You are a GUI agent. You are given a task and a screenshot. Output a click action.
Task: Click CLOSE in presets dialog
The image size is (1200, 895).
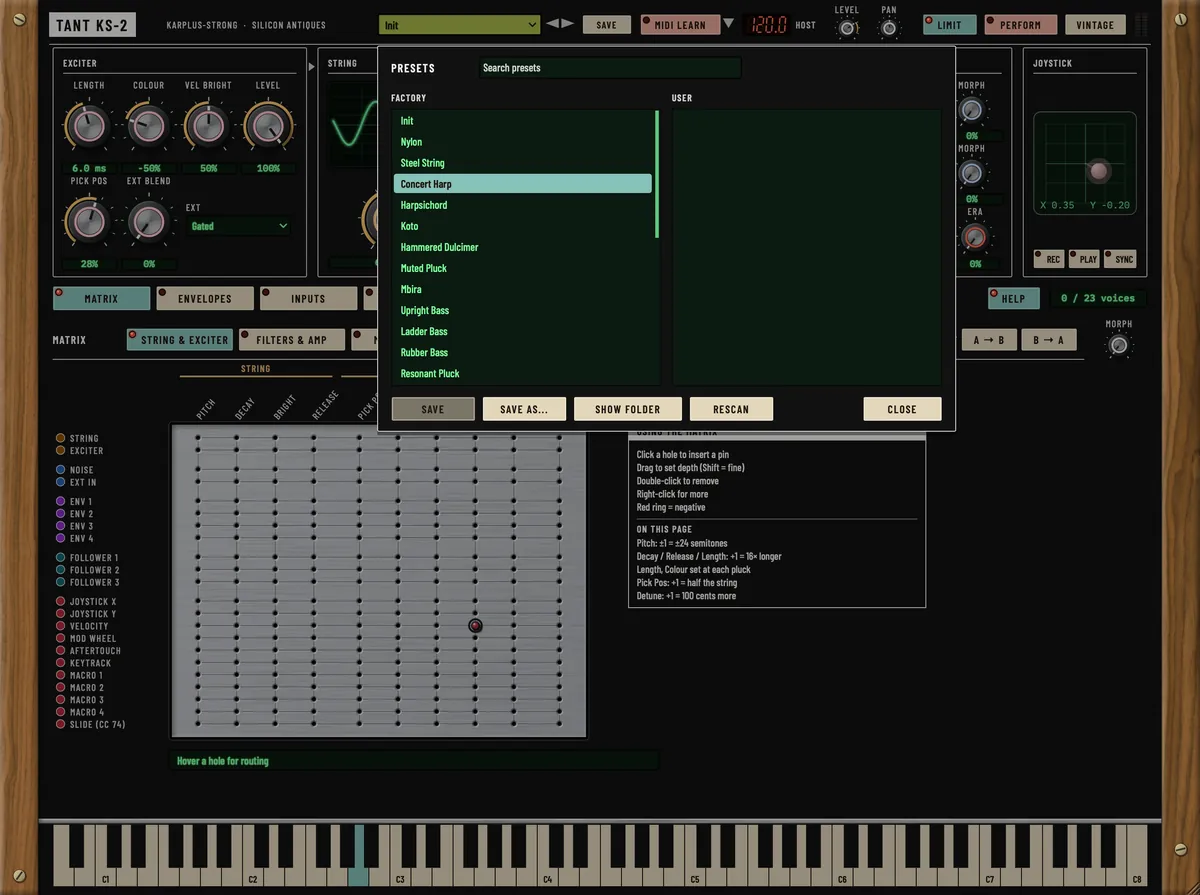tap(902, 409)
